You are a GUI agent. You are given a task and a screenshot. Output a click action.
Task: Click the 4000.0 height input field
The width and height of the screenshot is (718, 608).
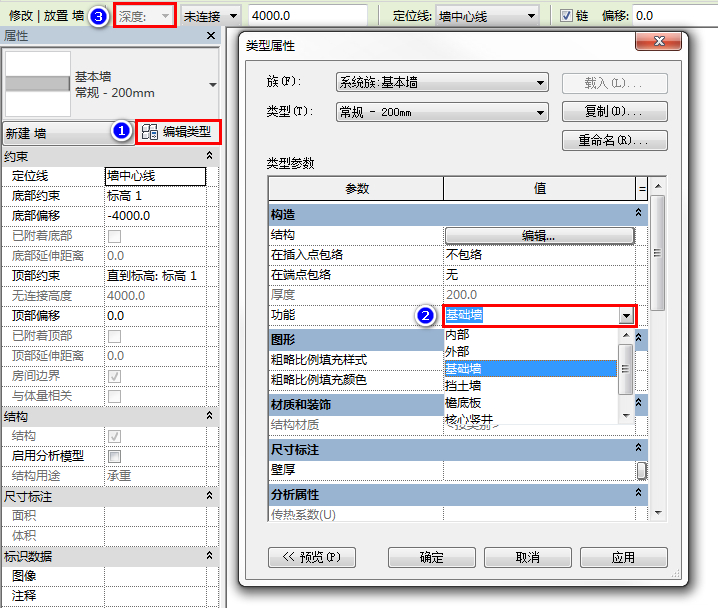pos(308,16)
